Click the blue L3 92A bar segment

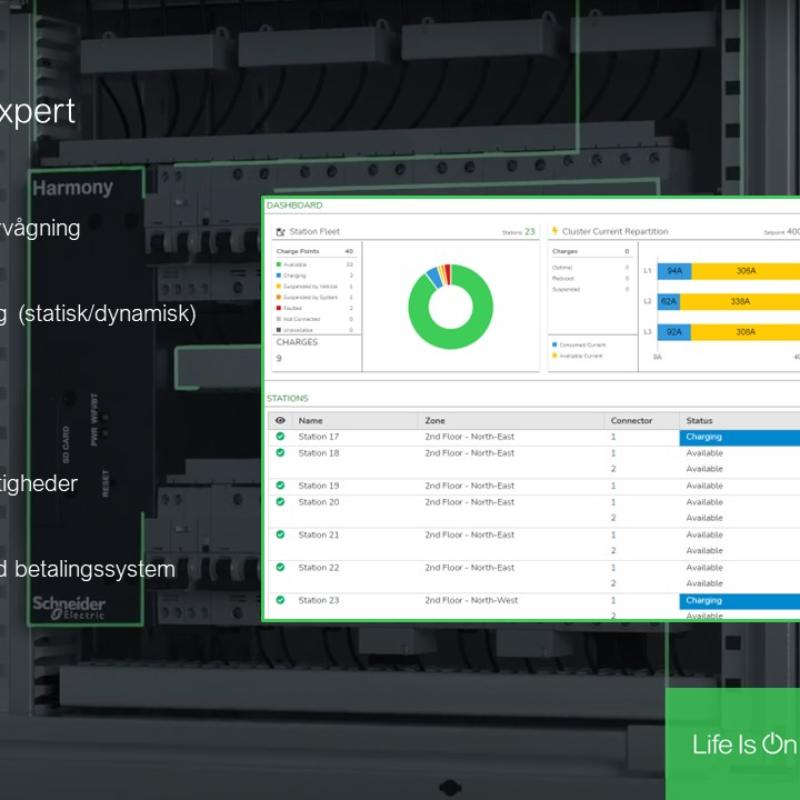(674, 332)
